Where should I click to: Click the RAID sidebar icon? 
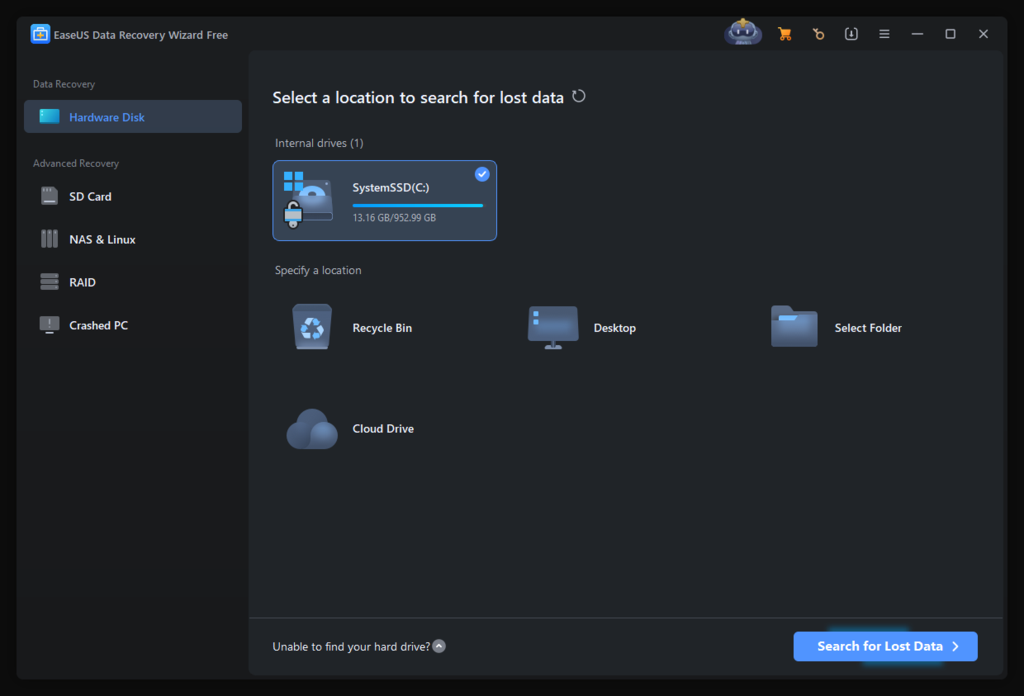[x=49, y=282]
